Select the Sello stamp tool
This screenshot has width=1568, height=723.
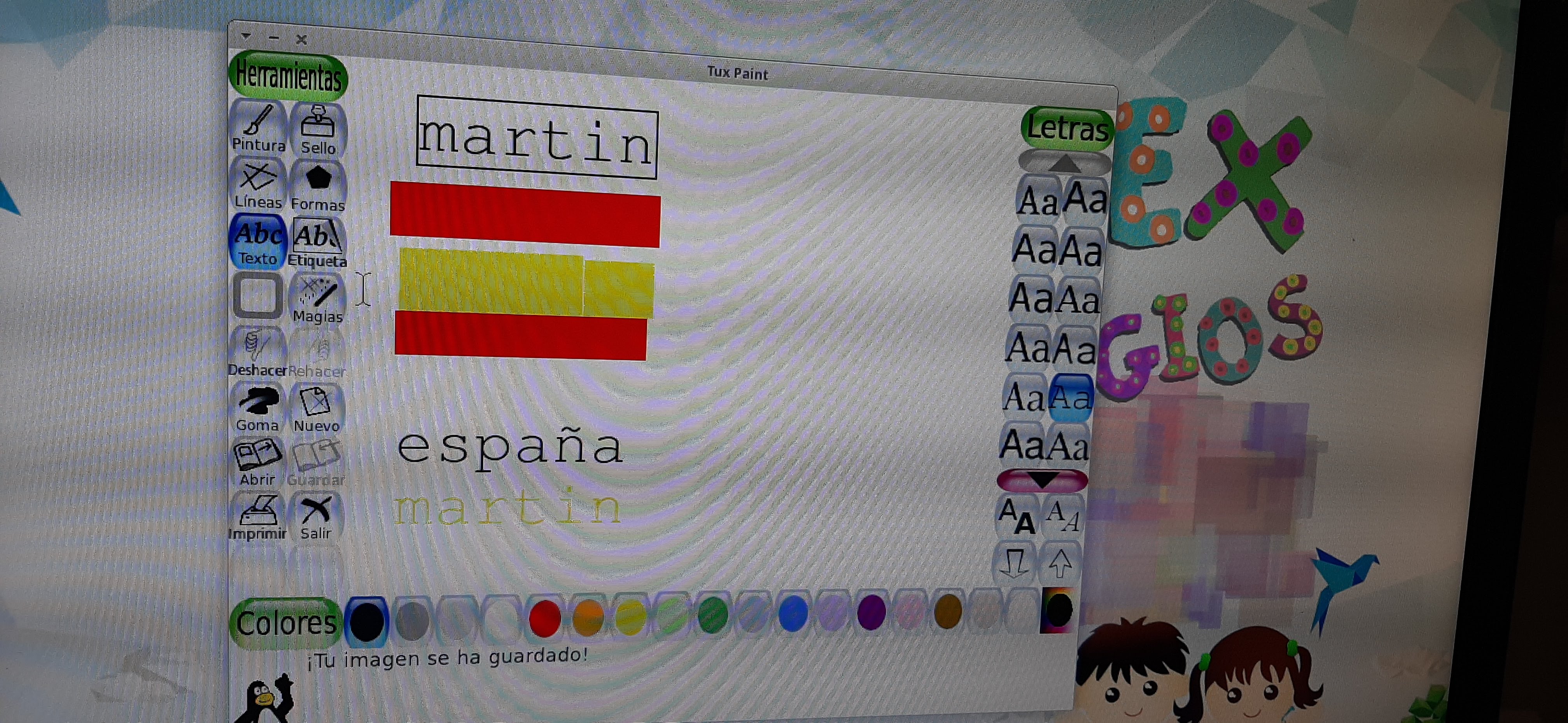[x=318, y=129]
